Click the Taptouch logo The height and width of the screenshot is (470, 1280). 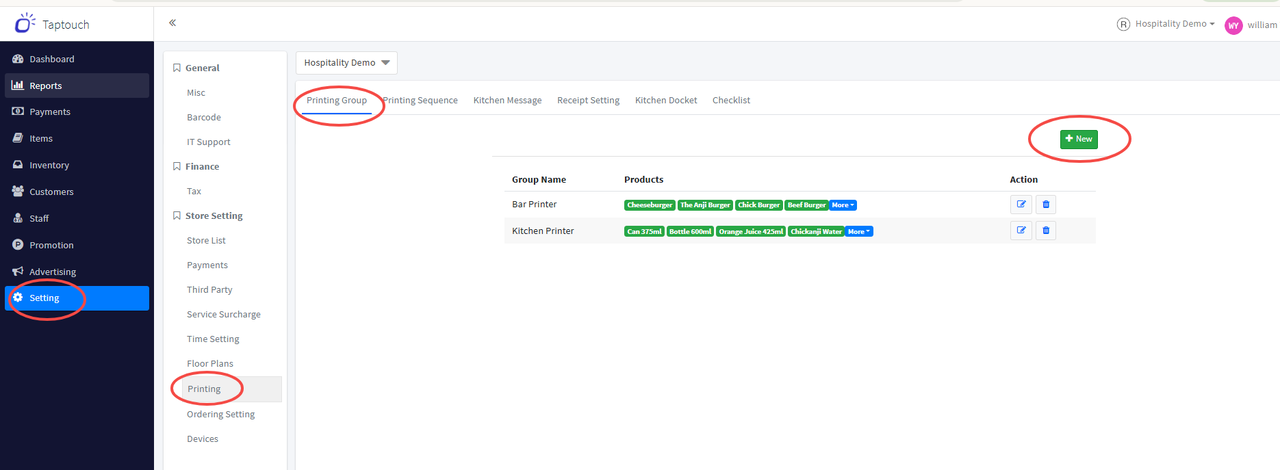pyautogui.click(x=53, y=21)
